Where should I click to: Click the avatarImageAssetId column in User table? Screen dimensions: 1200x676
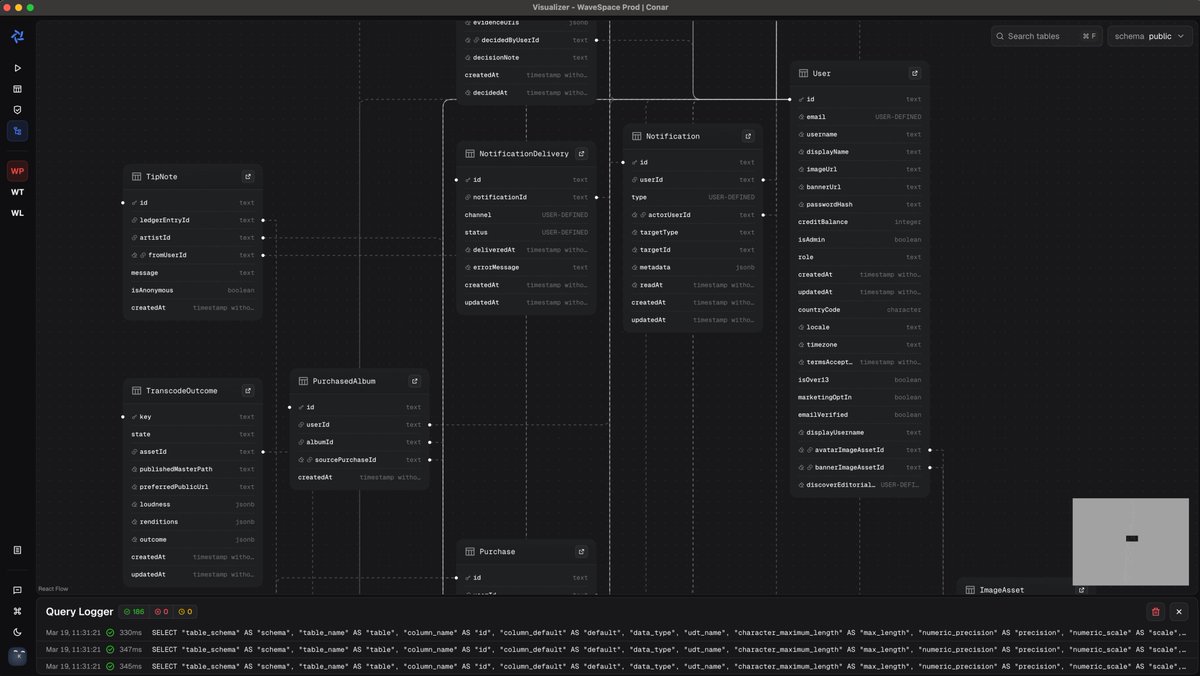click(x=860, y=450)
